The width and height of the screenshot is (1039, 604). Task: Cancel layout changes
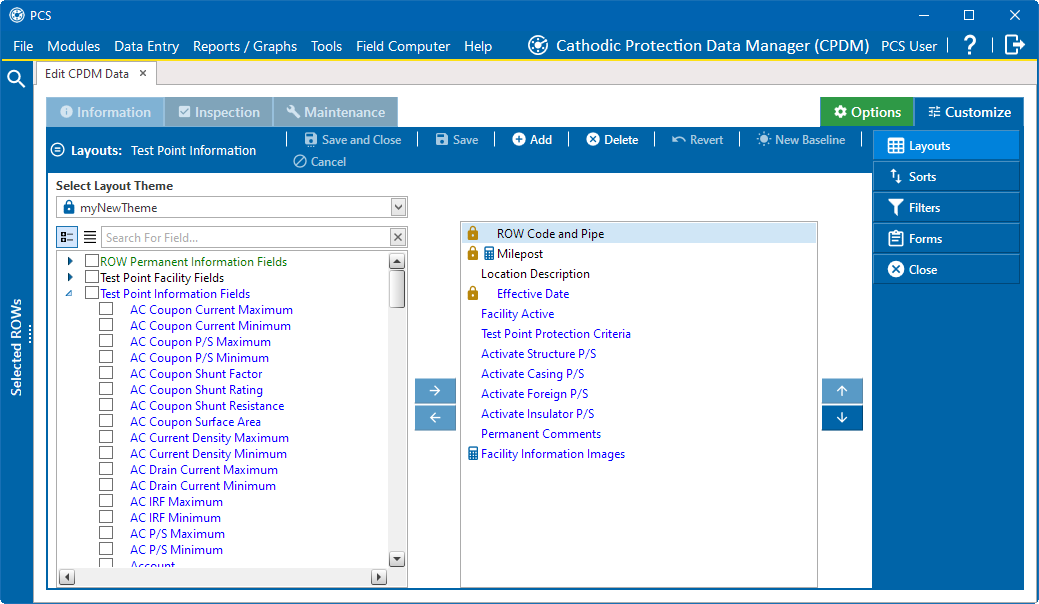pyautogui.click(x=319, y=162)
